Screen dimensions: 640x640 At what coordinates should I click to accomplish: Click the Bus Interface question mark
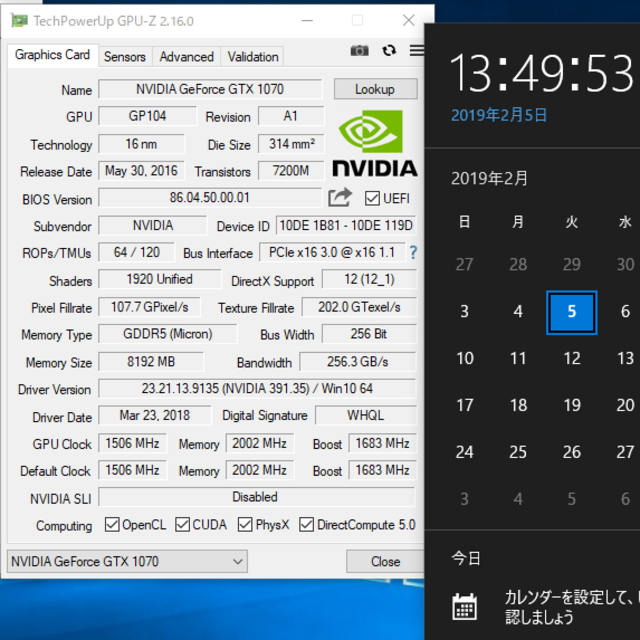coord(413,253)
